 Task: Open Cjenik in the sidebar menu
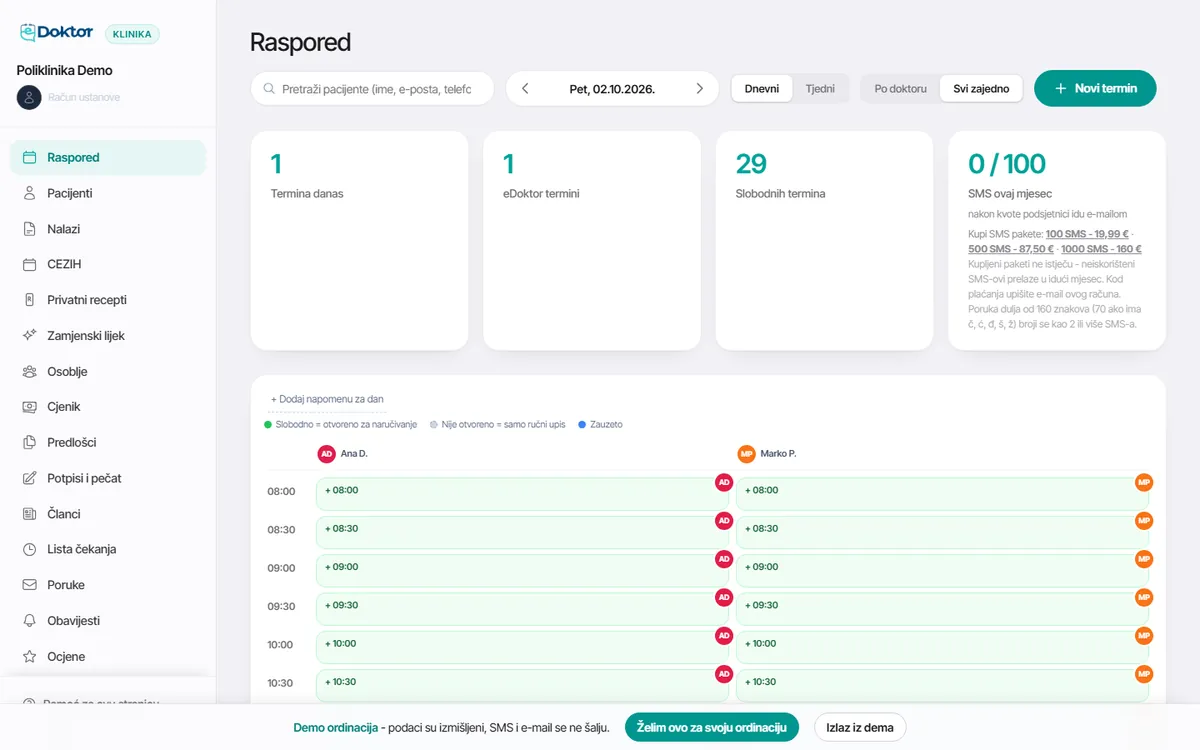click(x=108, y=407)
